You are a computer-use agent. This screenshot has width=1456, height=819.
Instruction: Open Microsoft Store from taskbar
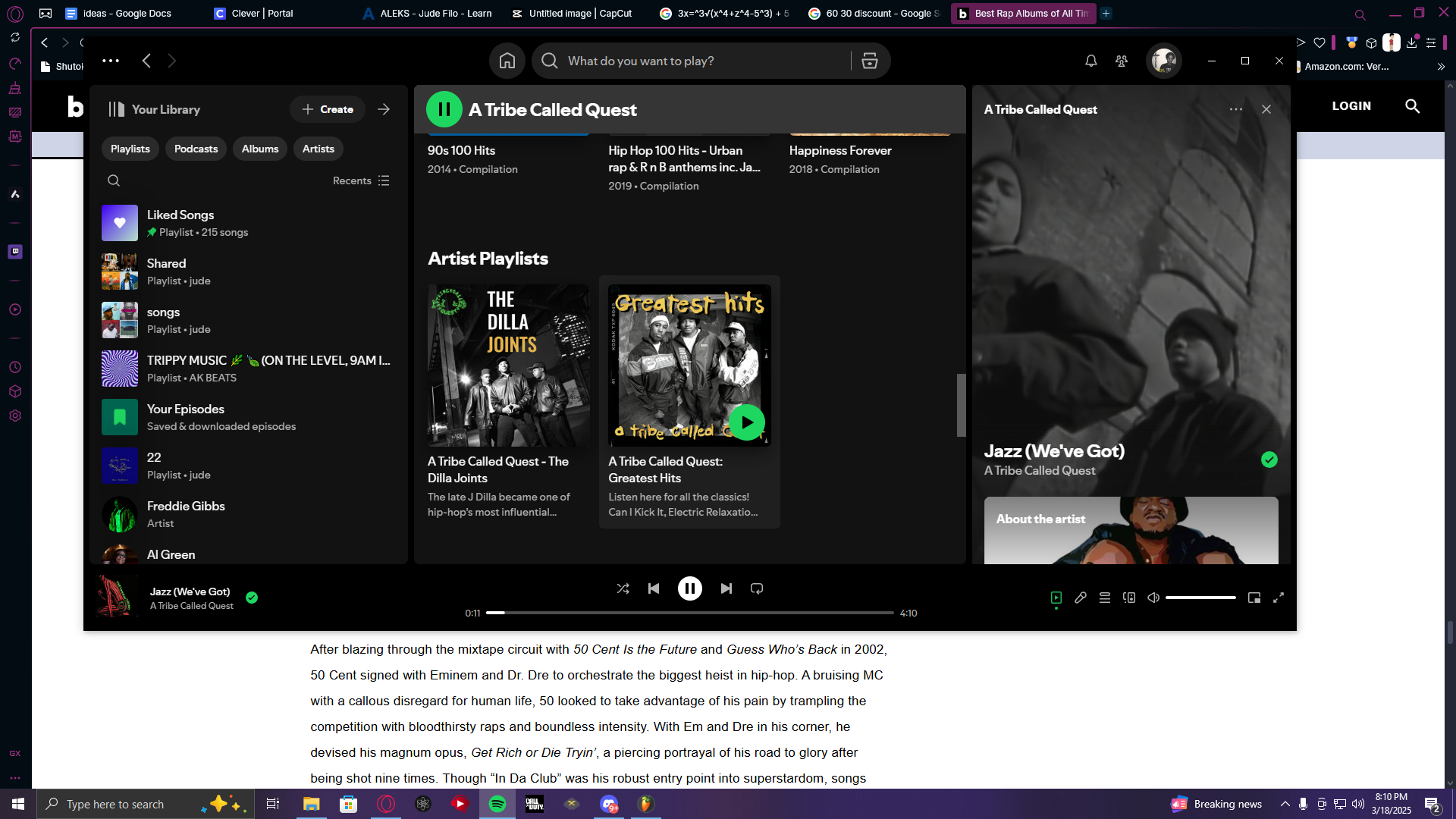[348, 804]
